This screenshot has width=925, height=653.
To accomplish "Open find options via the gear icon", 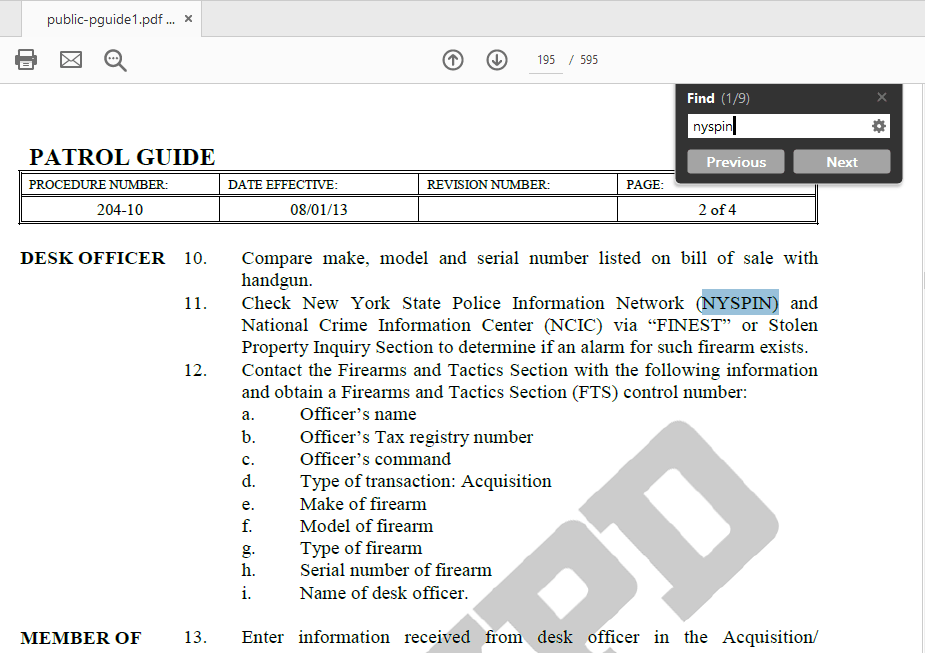I will [x=879, y=126].
